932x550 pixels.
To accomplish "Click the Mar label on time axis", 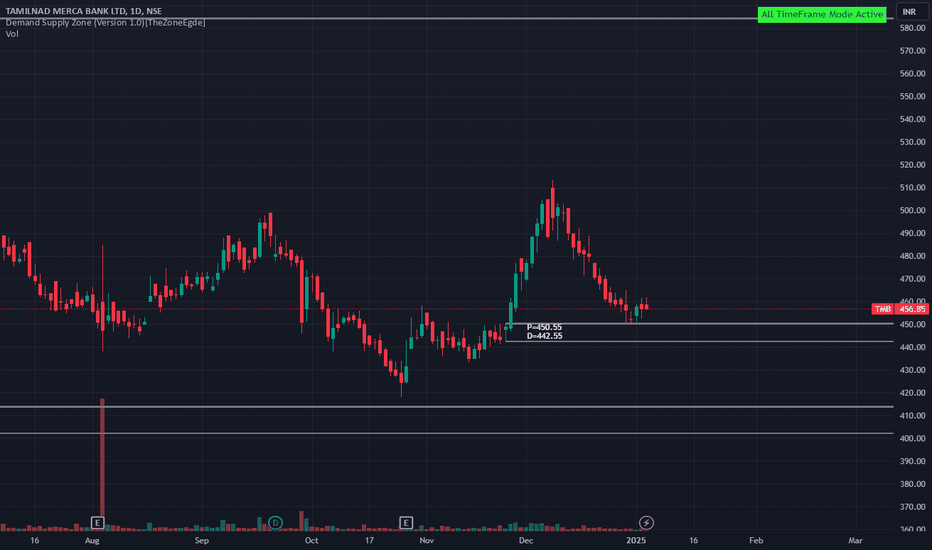I will click(x=855, y=540).
